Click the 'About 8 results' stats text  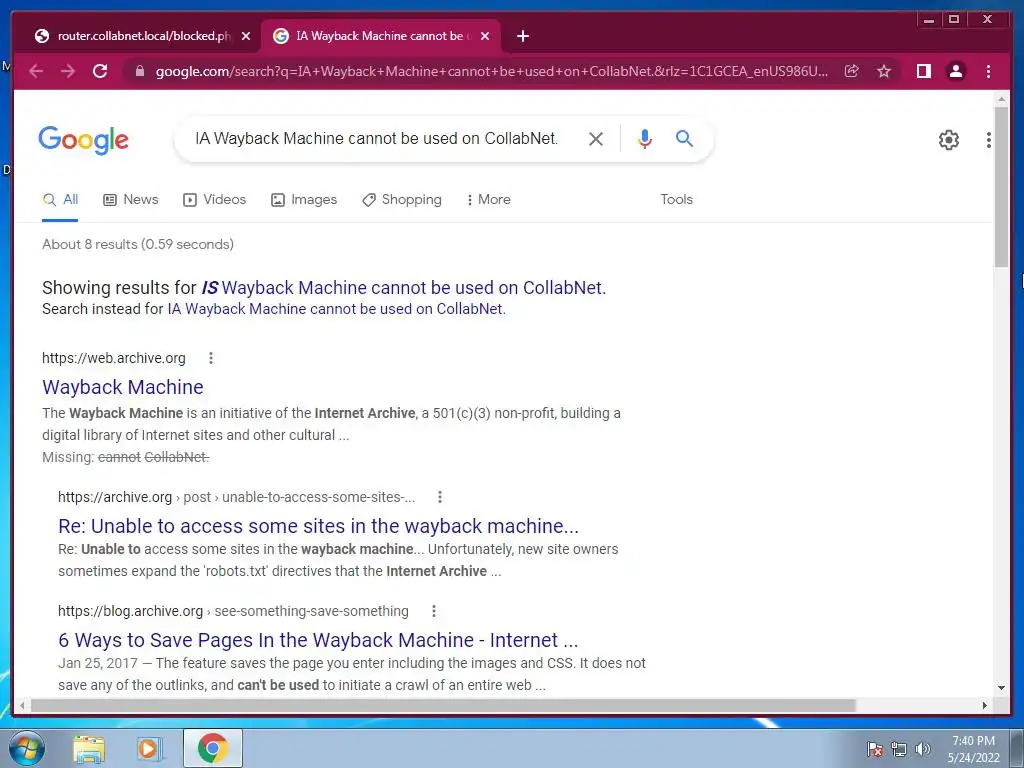pos(138,244)
